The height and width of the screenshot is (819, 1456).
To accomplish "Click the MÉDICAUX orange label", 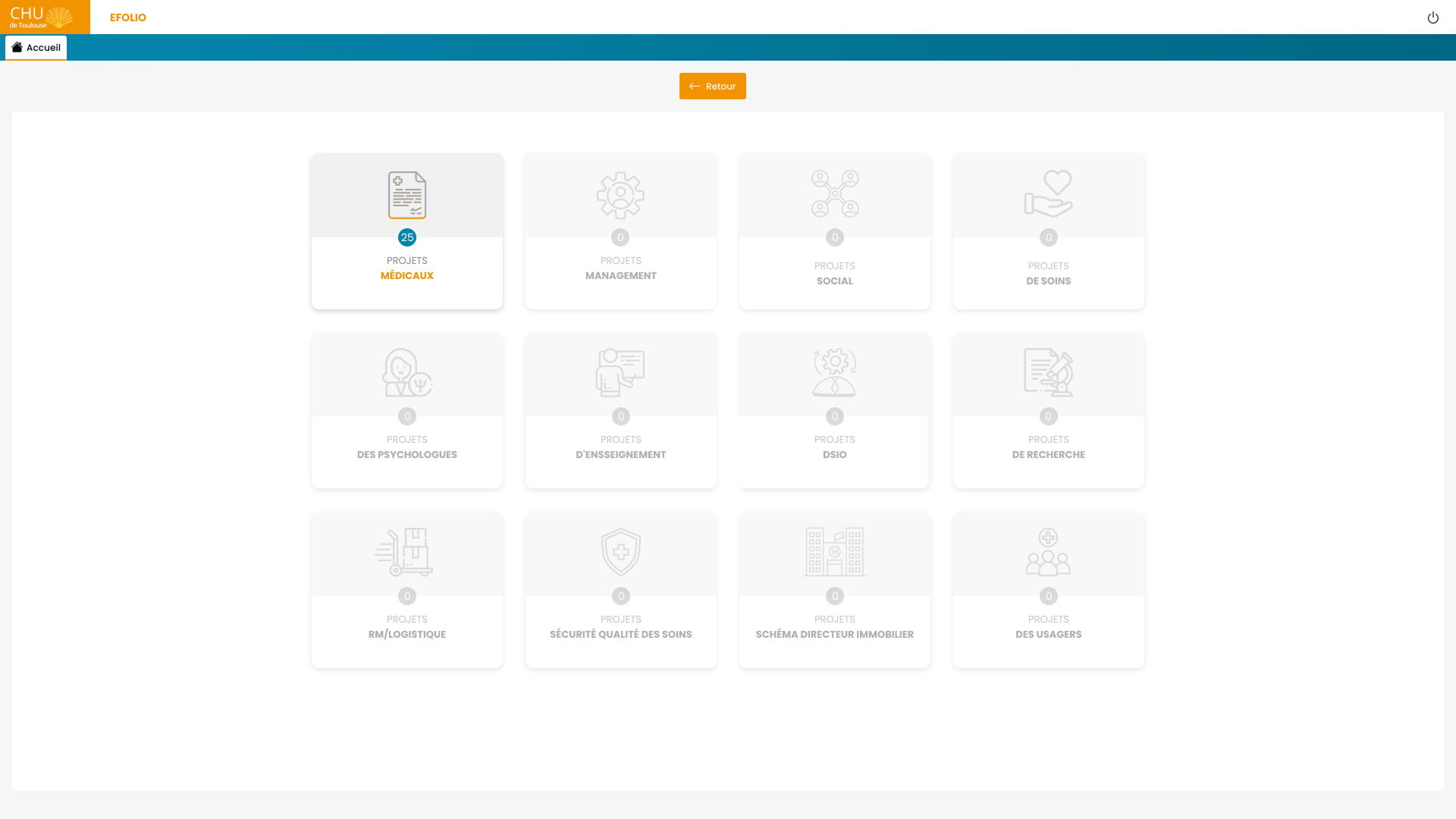I will point(407,276).
